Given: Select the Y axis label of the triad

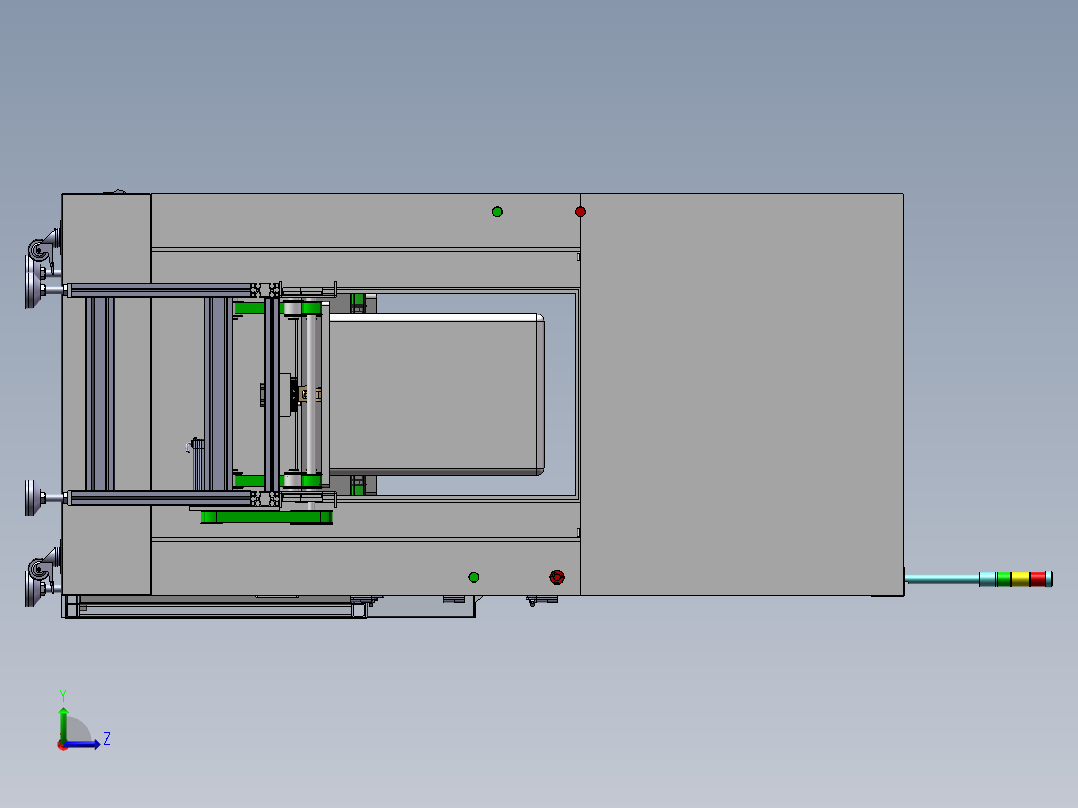Looking at the screenshot, I should [x=63, y=695].
